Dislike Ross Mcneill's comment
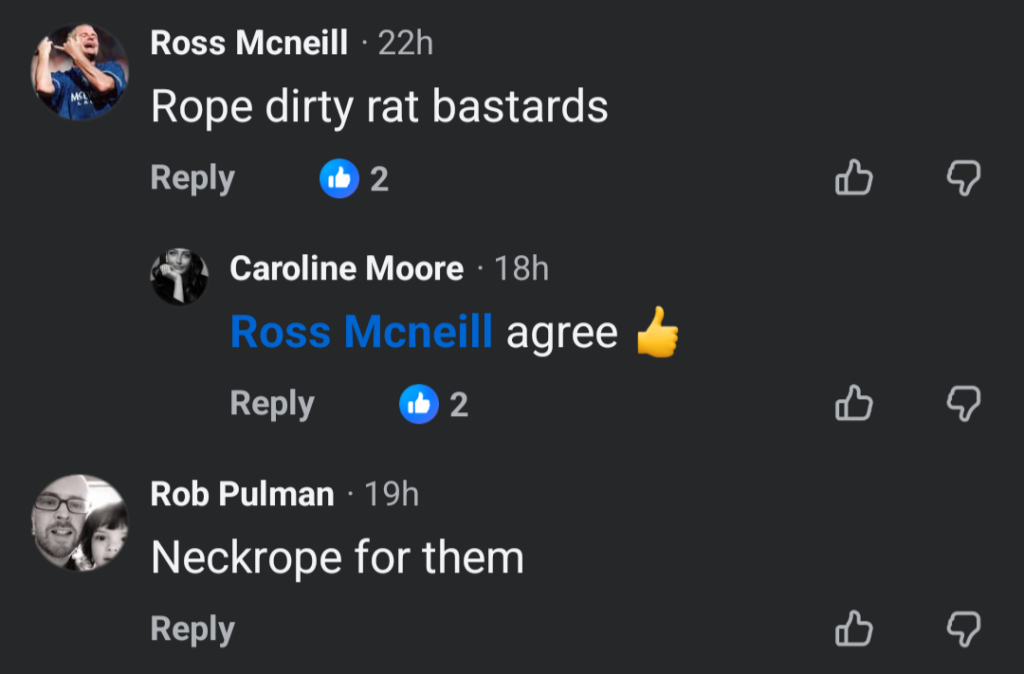 click(963, 180)
